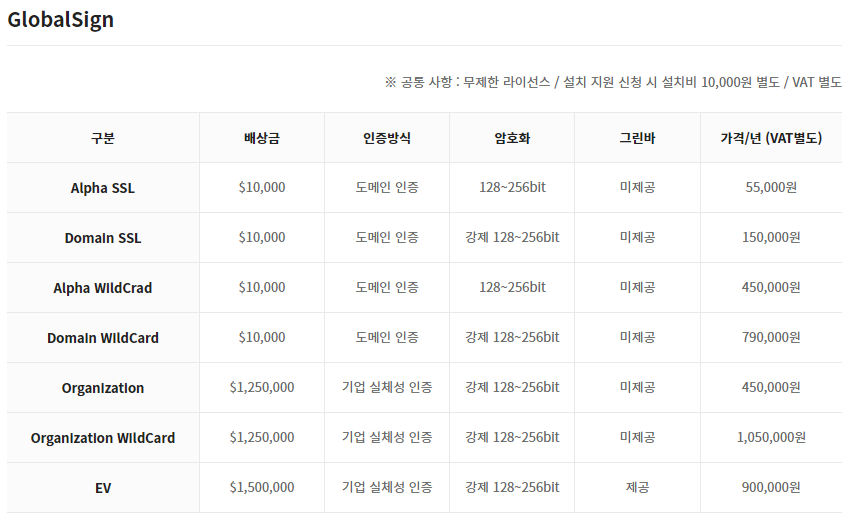The width and height of the screenshot is (849, 518).
Task: Click Organization WildCard's 기업 실체성 인증 cell
Action: tap(387, 437)
